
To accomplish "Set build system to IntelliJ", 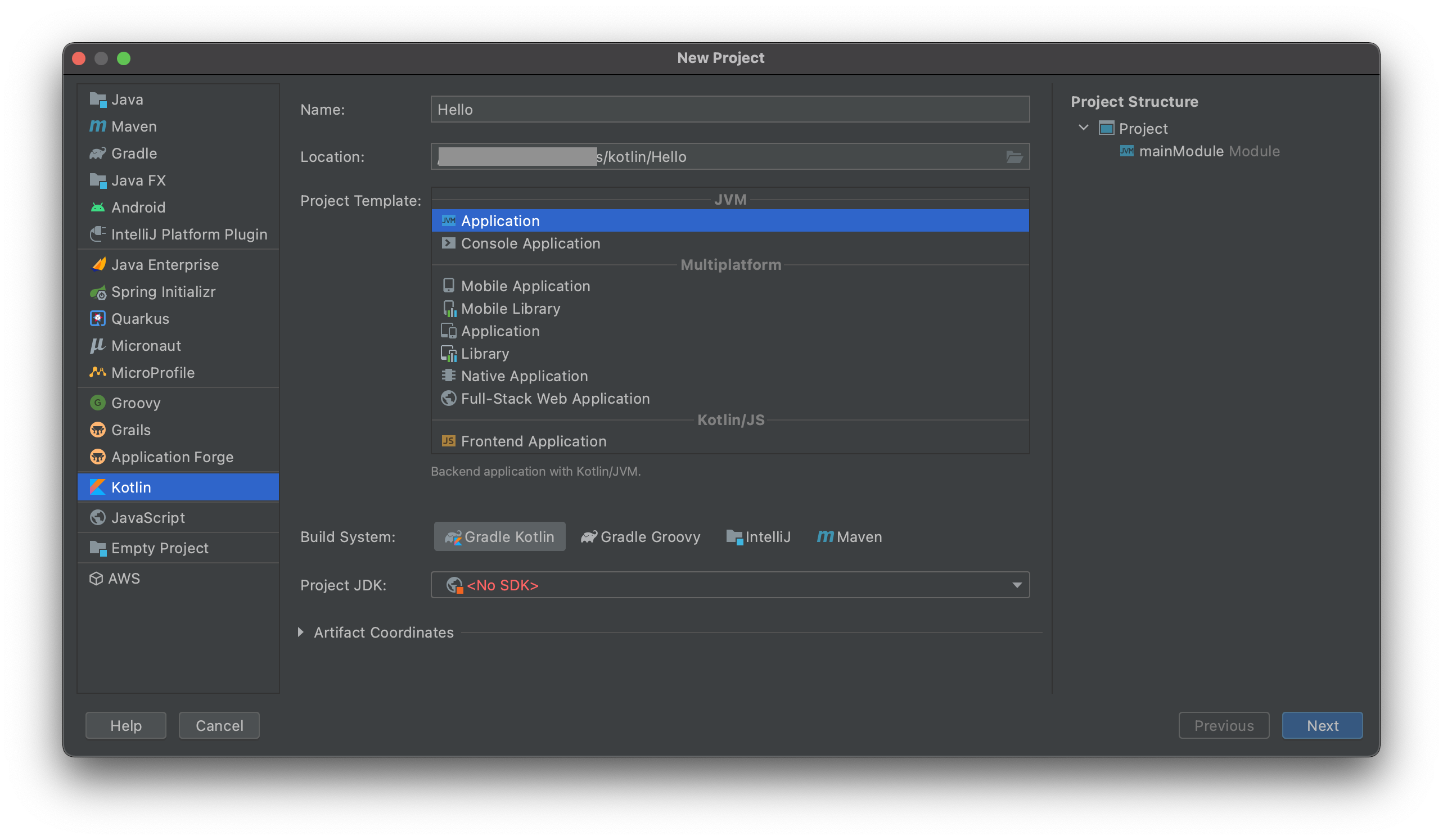I will (758, 536).
